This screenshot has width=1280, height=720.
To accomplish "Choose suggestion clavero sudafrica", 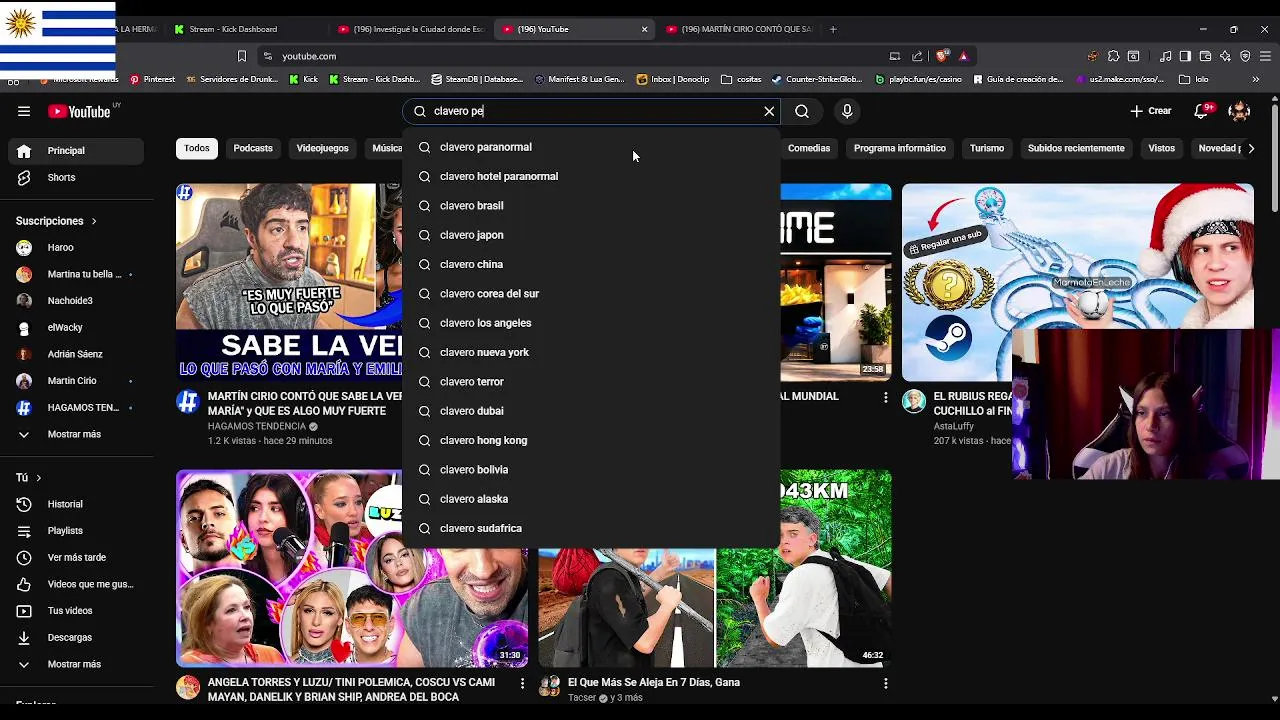I will [591, 528].
